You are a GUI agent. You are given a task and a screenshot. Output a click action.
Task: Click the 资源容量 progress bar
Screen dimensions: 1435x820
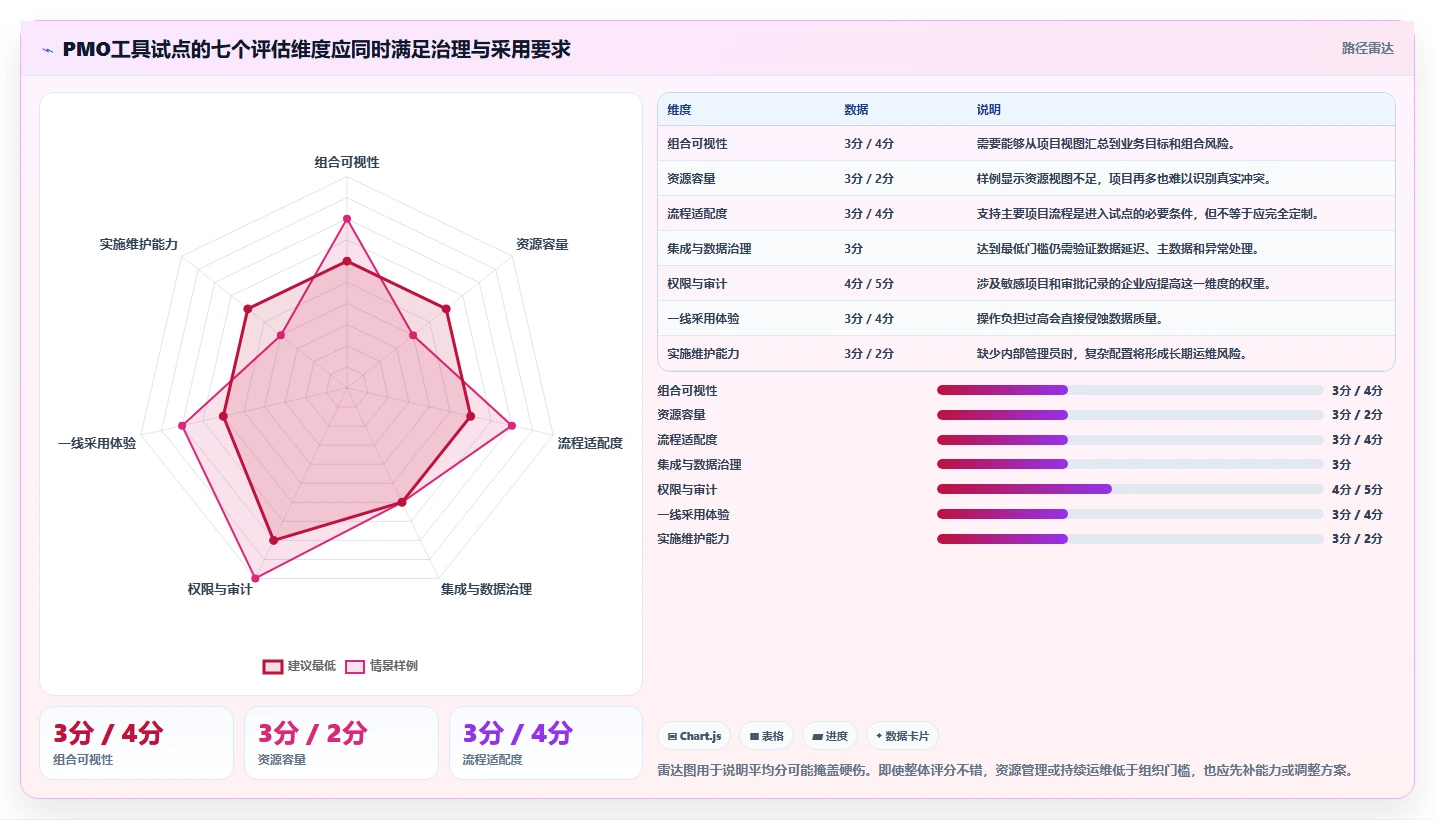click(x=1130, y=415)
